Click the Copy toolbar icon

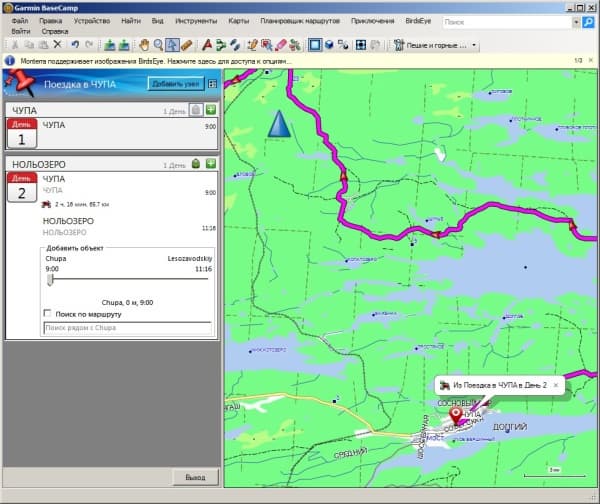[29, 45]
